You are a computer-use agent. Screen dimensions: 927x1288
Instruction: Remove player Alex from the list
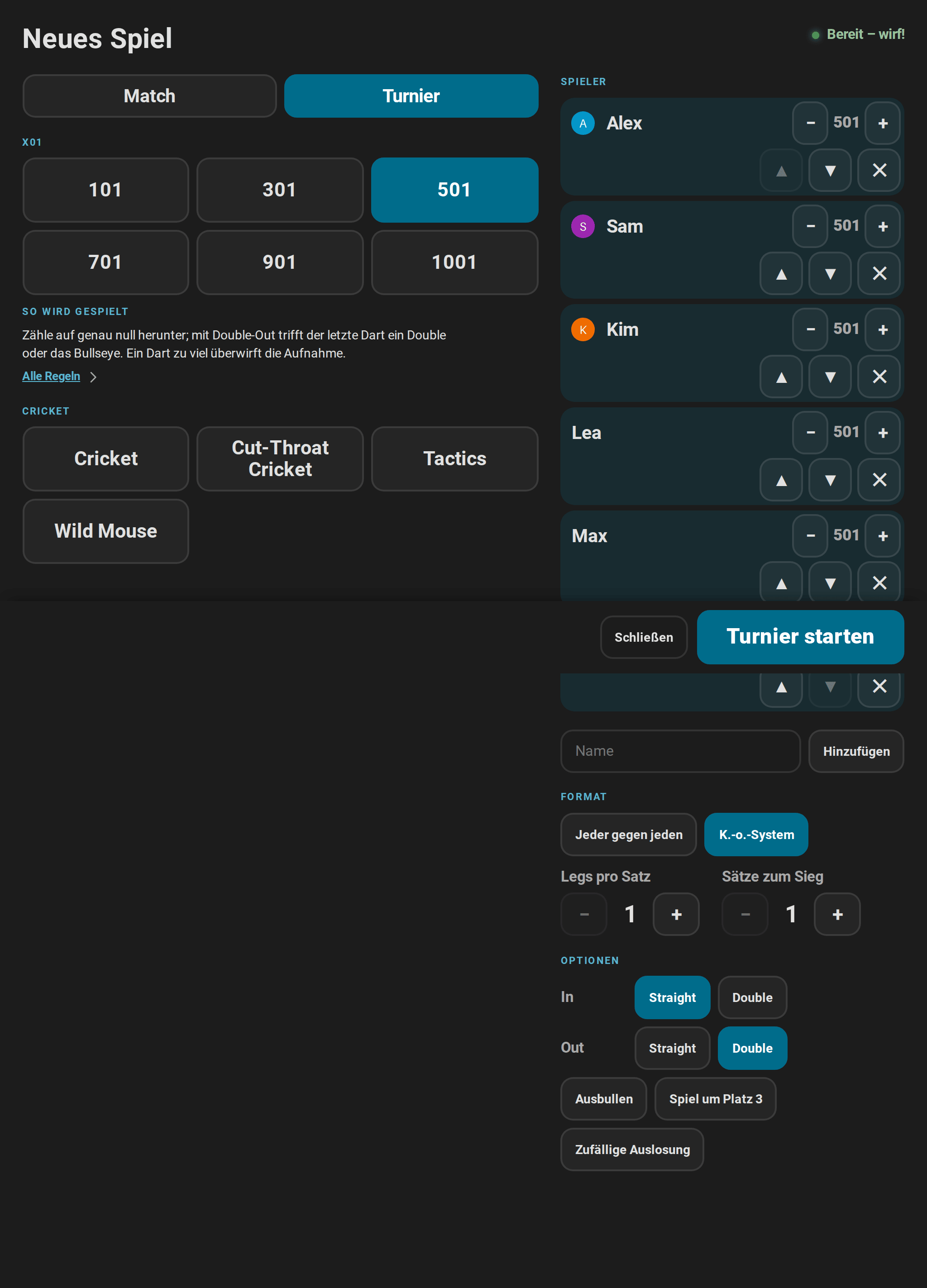[x=879, y=170]
